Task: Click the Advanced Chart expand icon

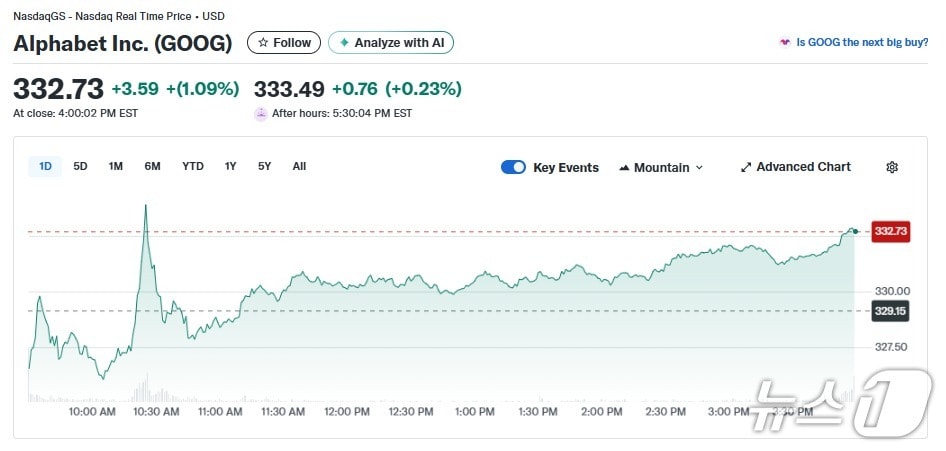Action: 746,167
